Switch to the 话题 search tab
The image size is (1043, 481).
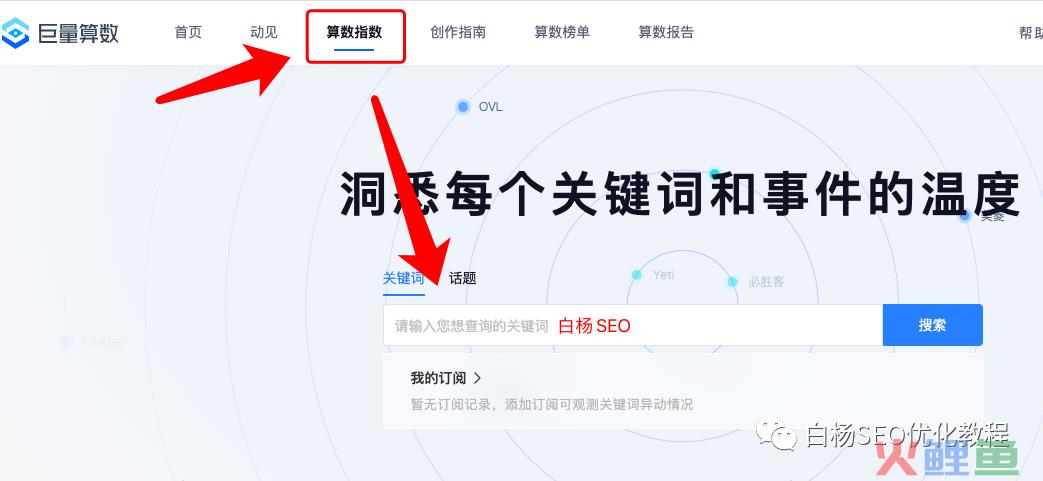point(462,278)
